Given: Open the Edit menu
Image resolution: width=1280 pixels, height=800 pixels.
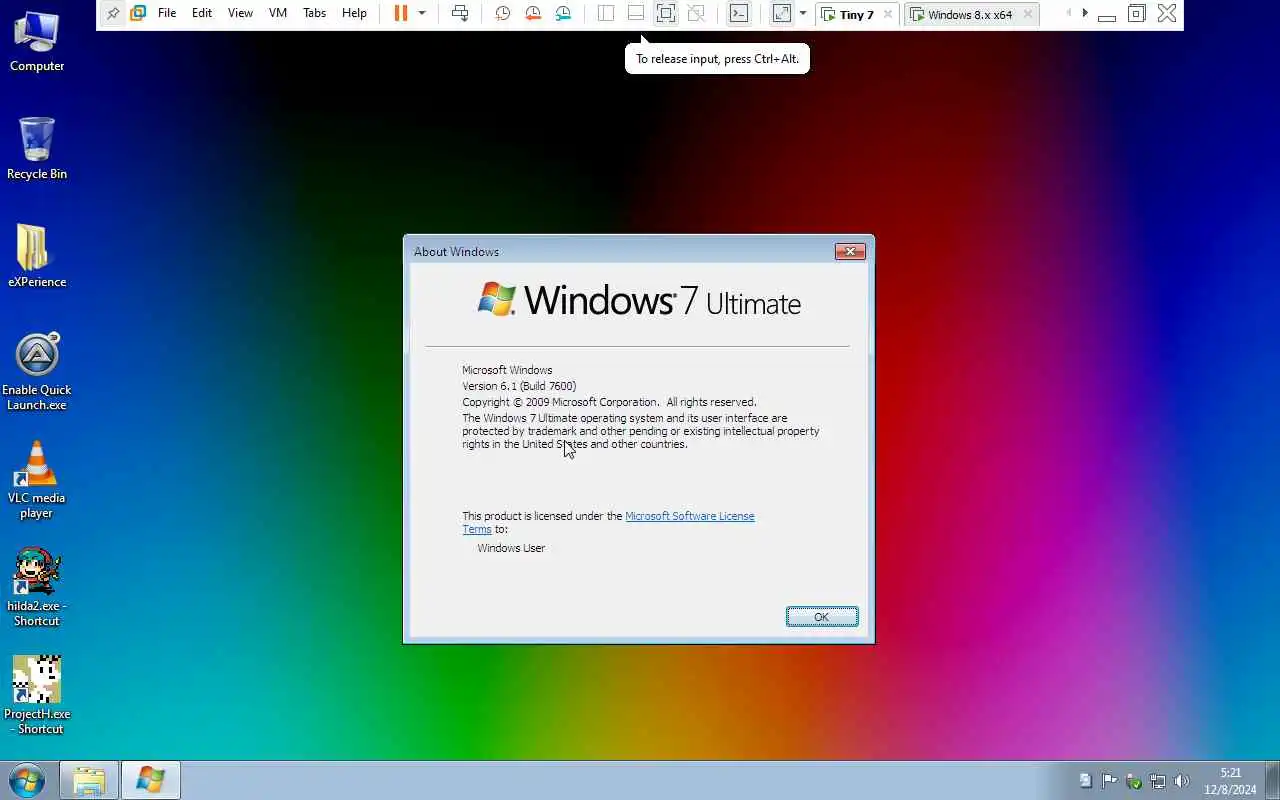Looking at the screenshot, I should click(x=202, y=13).
